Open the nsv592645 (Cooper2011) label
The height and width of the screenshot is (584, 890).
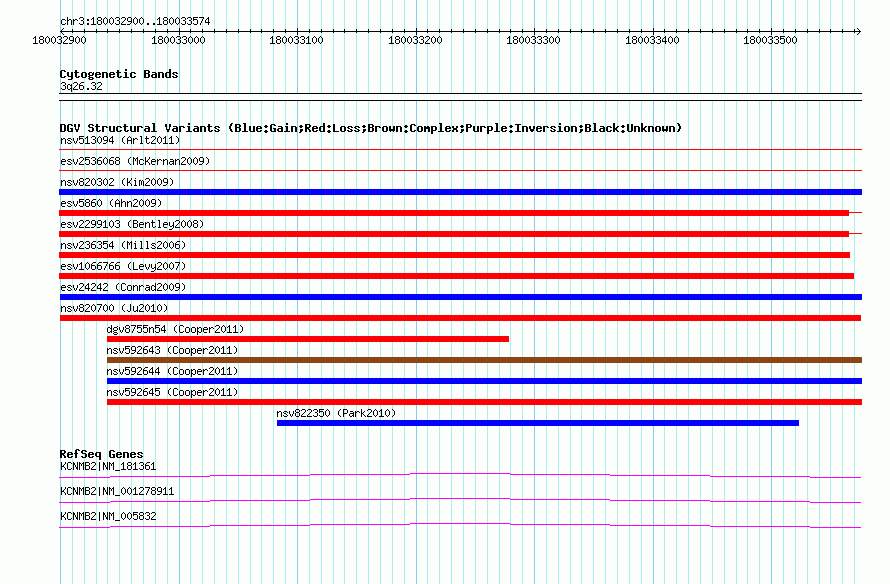coord(172,392)
